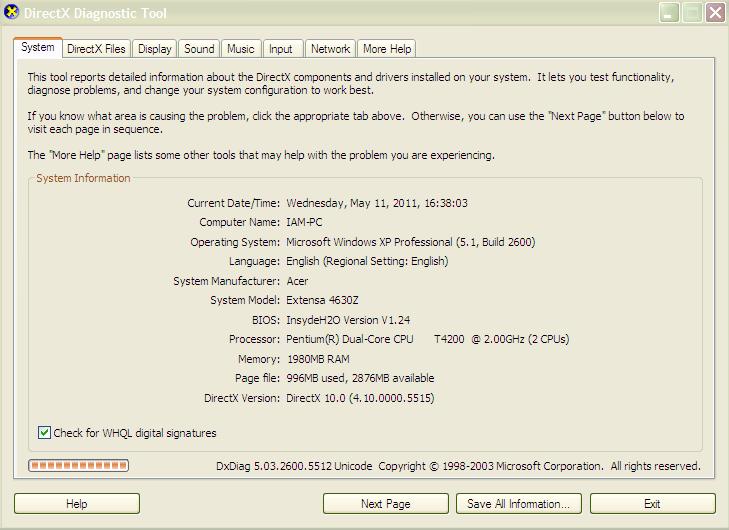Screen dimensions: 729x530
Task: Click the 'BIOS:' label
Action: pyautogui.click(x=266, y=320)
